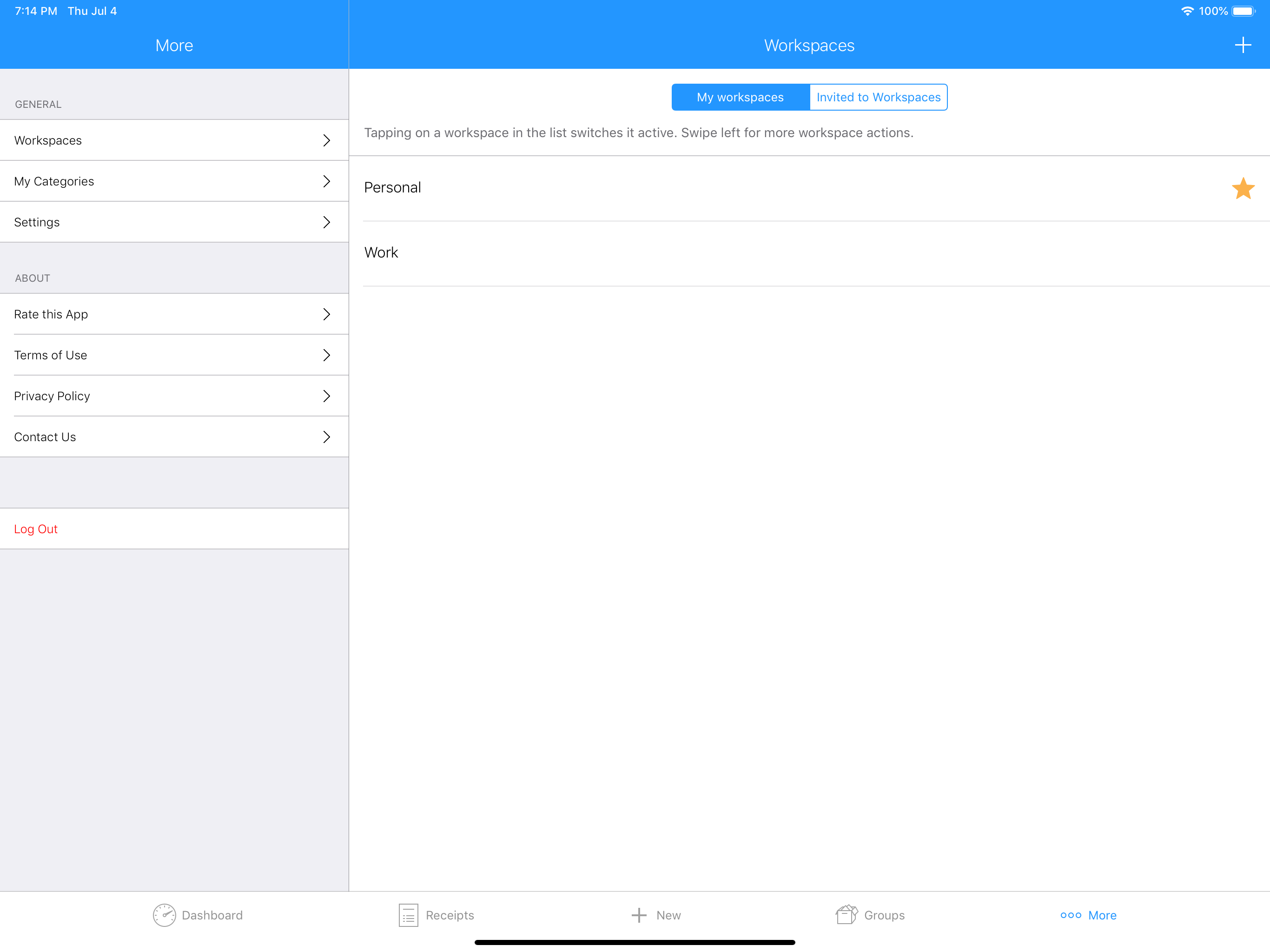The image size is (1270, 952).
Task: Switch to Invited to Workspaces segment
Action: [878, 97]
